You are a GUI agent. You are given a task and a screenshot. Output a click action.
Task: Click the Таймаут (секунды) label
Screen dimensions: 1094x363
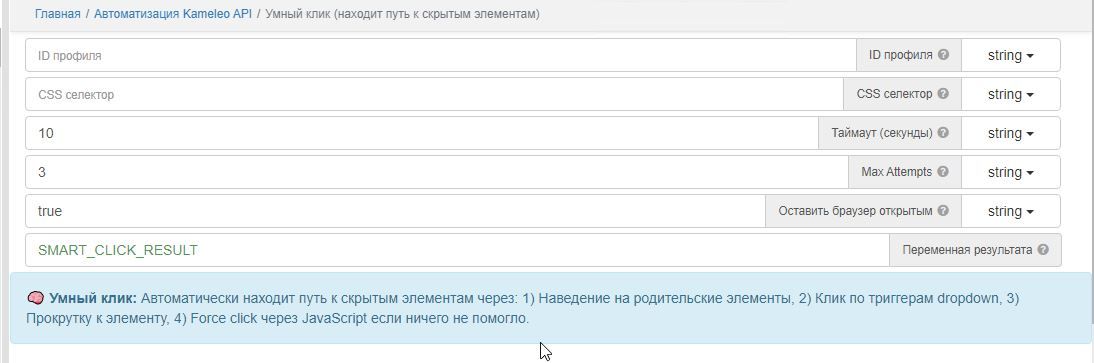click(882, 133)
